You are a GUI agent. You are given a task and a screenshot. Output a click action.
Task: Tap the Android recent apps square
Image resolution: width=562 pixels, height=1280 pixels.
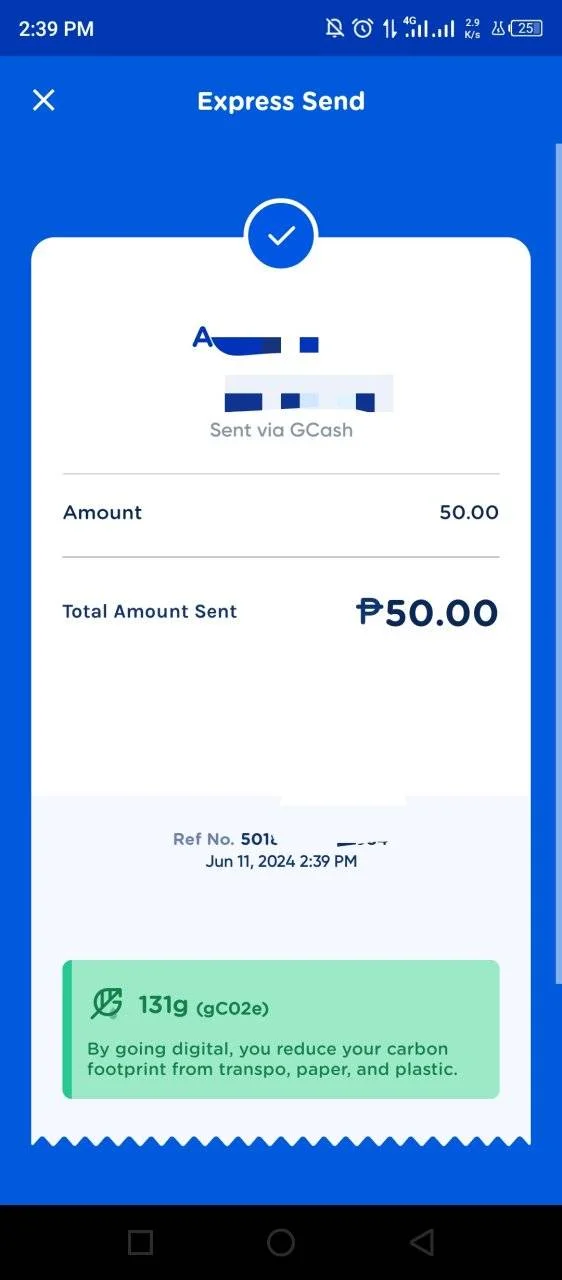click(141, 1242)
